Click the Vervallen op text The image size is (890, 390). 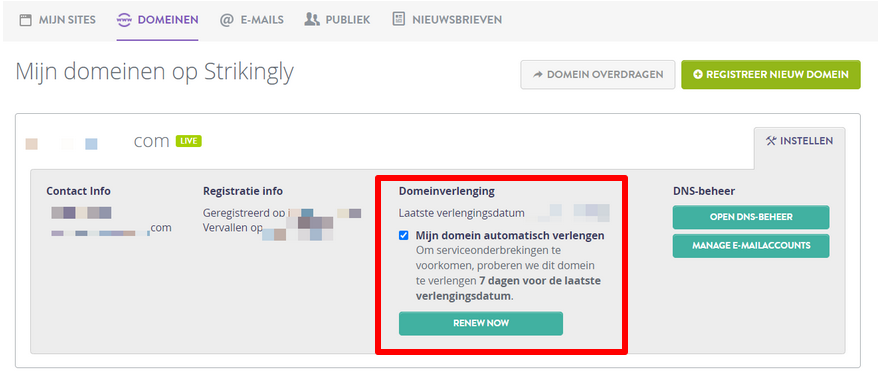(233, 228)
